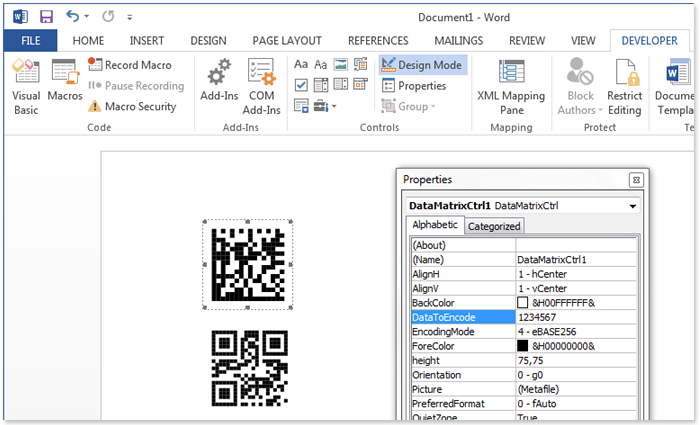Click the EncodingMode value 4 - eBASE256
The width and height of the screenshot is (700, 425).
coord(576,331)
